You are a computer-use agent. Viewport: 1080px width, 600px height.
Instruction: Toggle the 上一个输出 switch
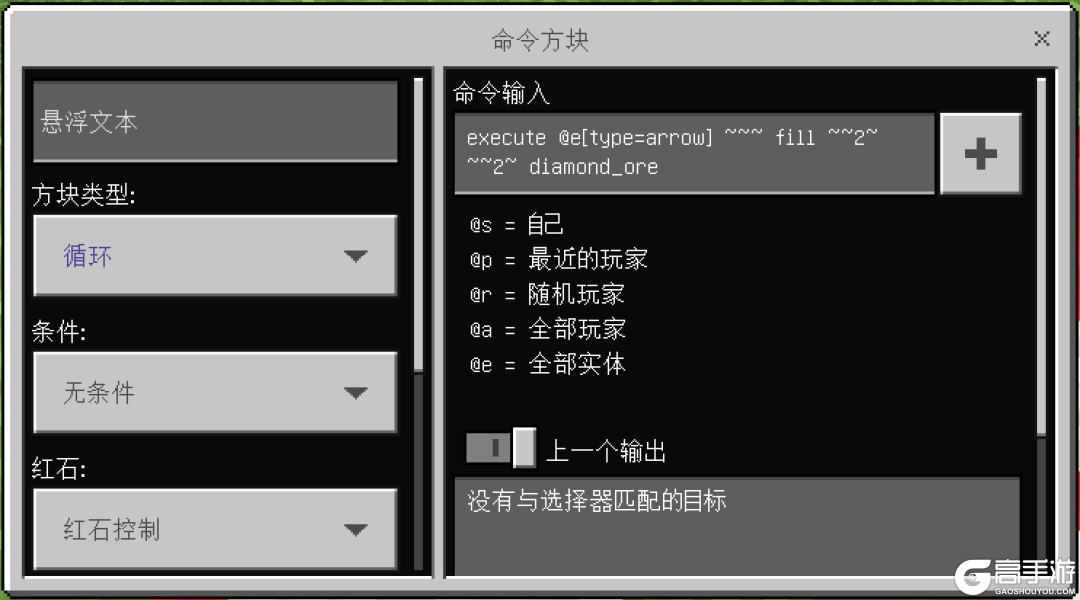(501, 448)
